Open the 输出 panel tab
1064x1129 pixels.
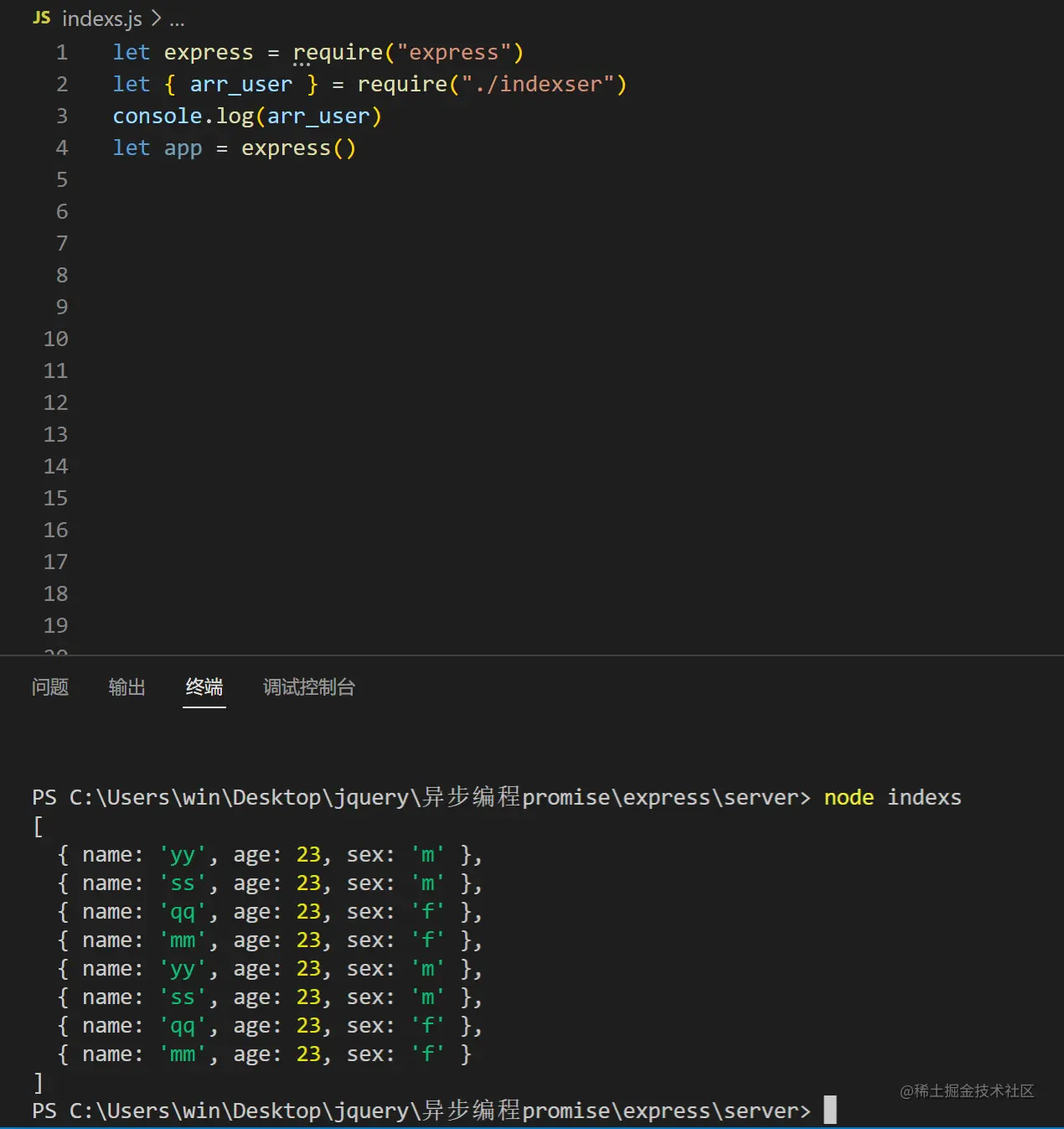coord(127,687)
